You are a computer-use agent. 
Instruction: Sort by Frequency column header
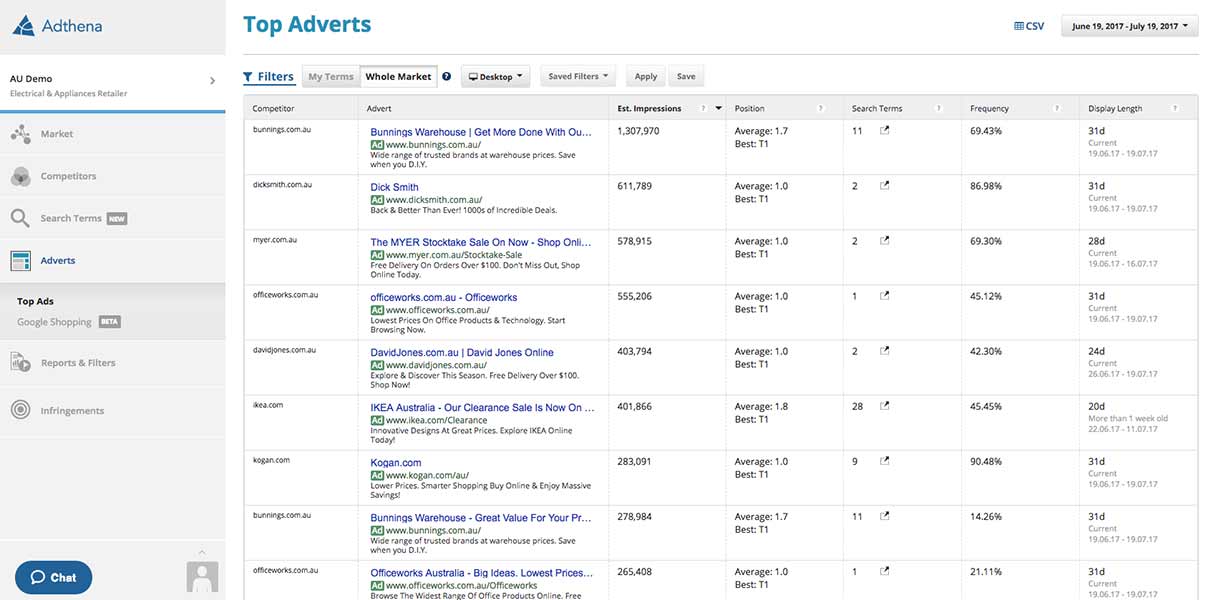tap(989, 108)
